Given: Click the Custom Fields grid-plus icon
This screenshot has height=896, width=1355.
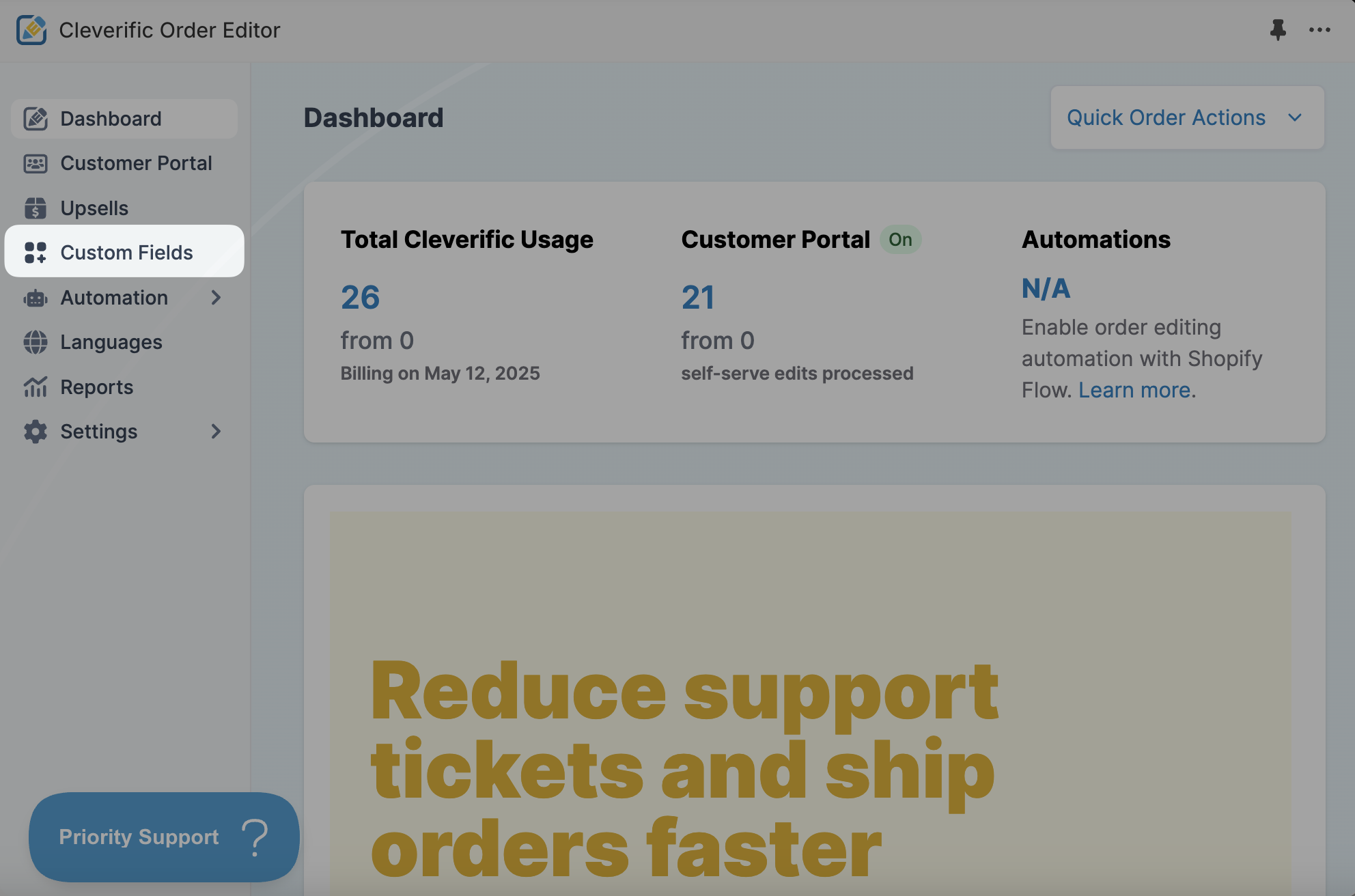Looking at the screenshot, I should [x=36, y=253].
